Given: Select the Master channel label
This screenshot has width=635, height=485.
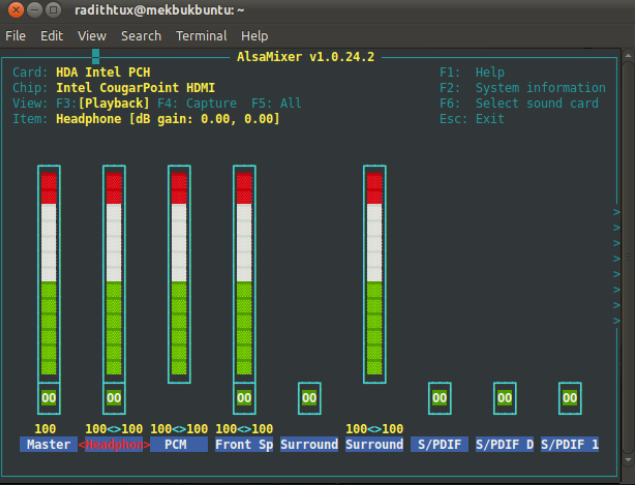Looking at the screenshot, I should click(x=49, y=444).
